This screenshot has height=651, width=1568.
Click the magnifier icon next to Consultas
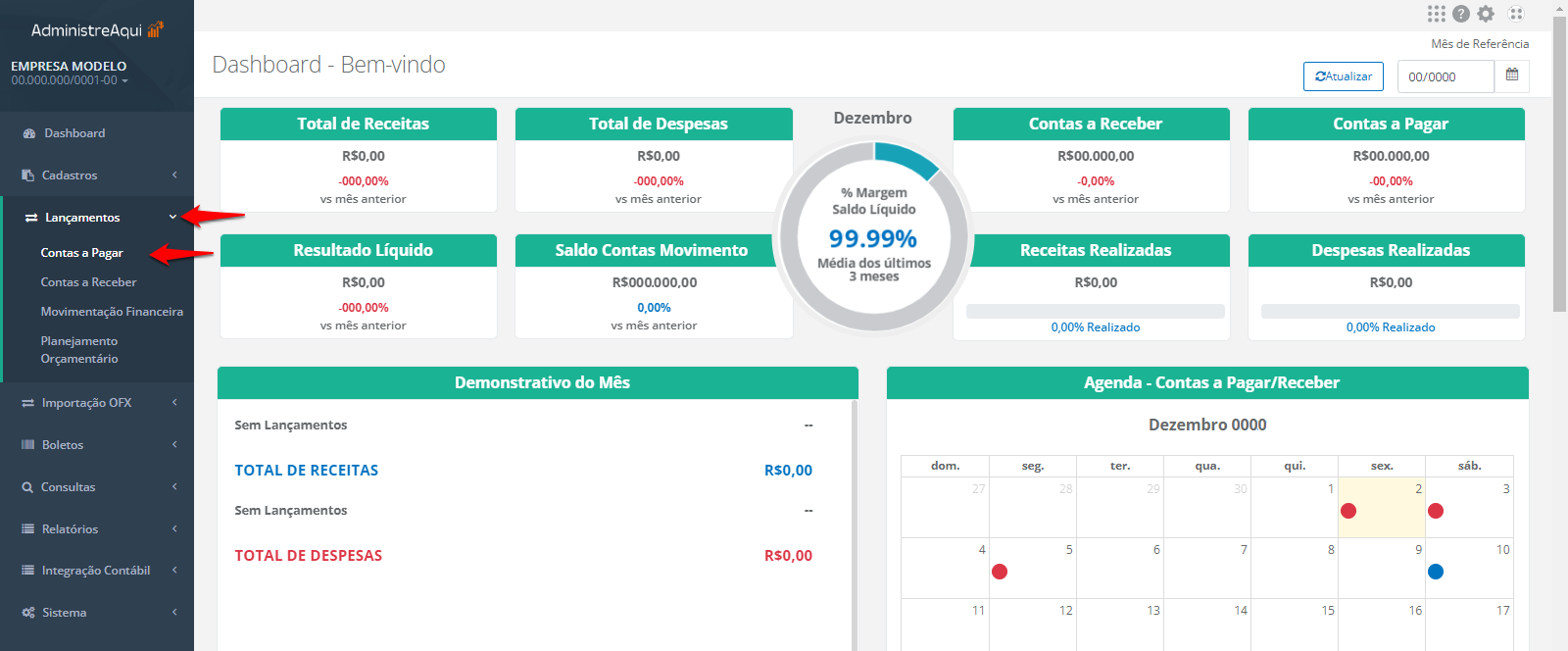tap(27, 487)
